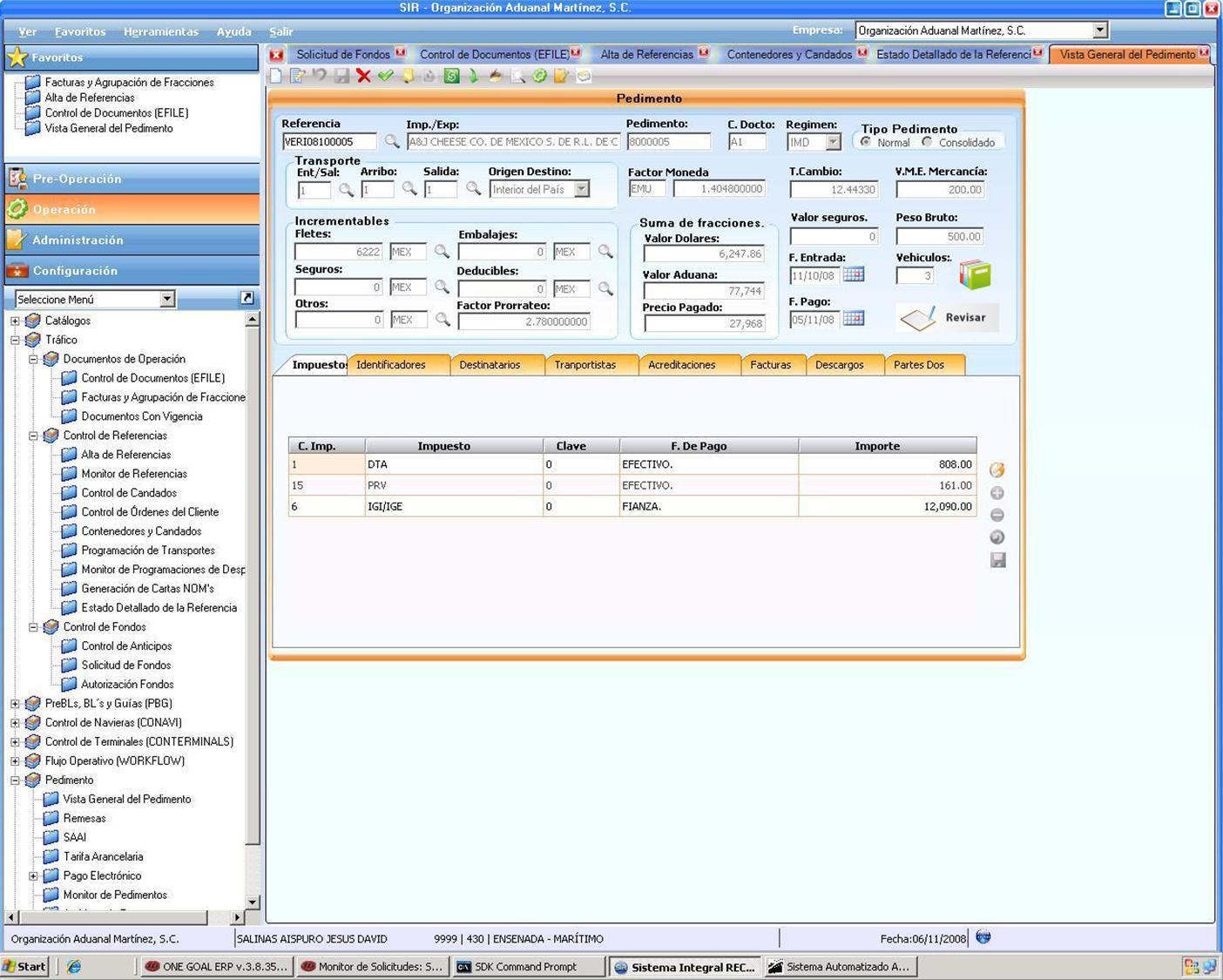Screen dimensions: 1223x980
Task: Click the search icon next to Fletes
Action: [x=442, y=252]
